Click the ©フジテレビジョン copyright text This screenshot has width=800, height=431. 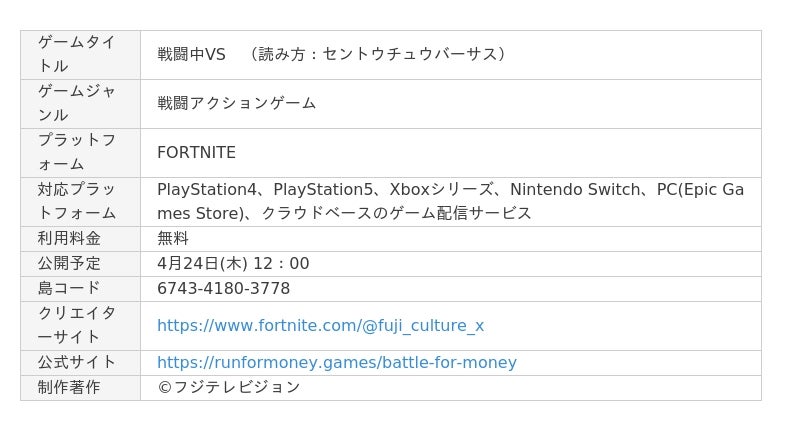coord(229,387)
